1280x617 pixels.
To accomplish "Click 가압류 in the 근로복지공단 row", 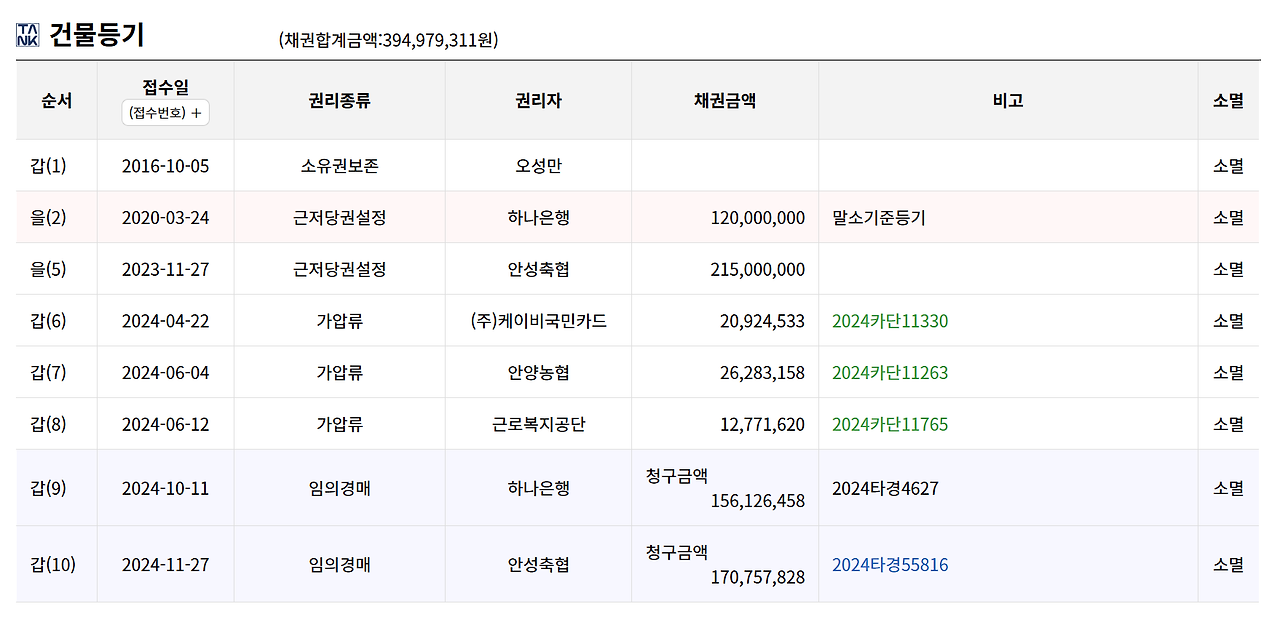I will 340,425.
